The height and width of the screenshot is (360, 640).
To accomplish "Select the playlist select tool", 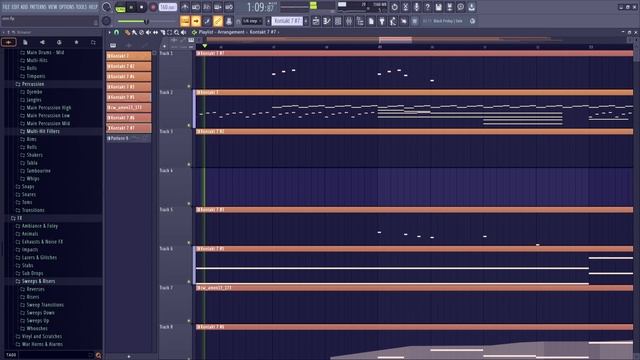I will [169, 32].
